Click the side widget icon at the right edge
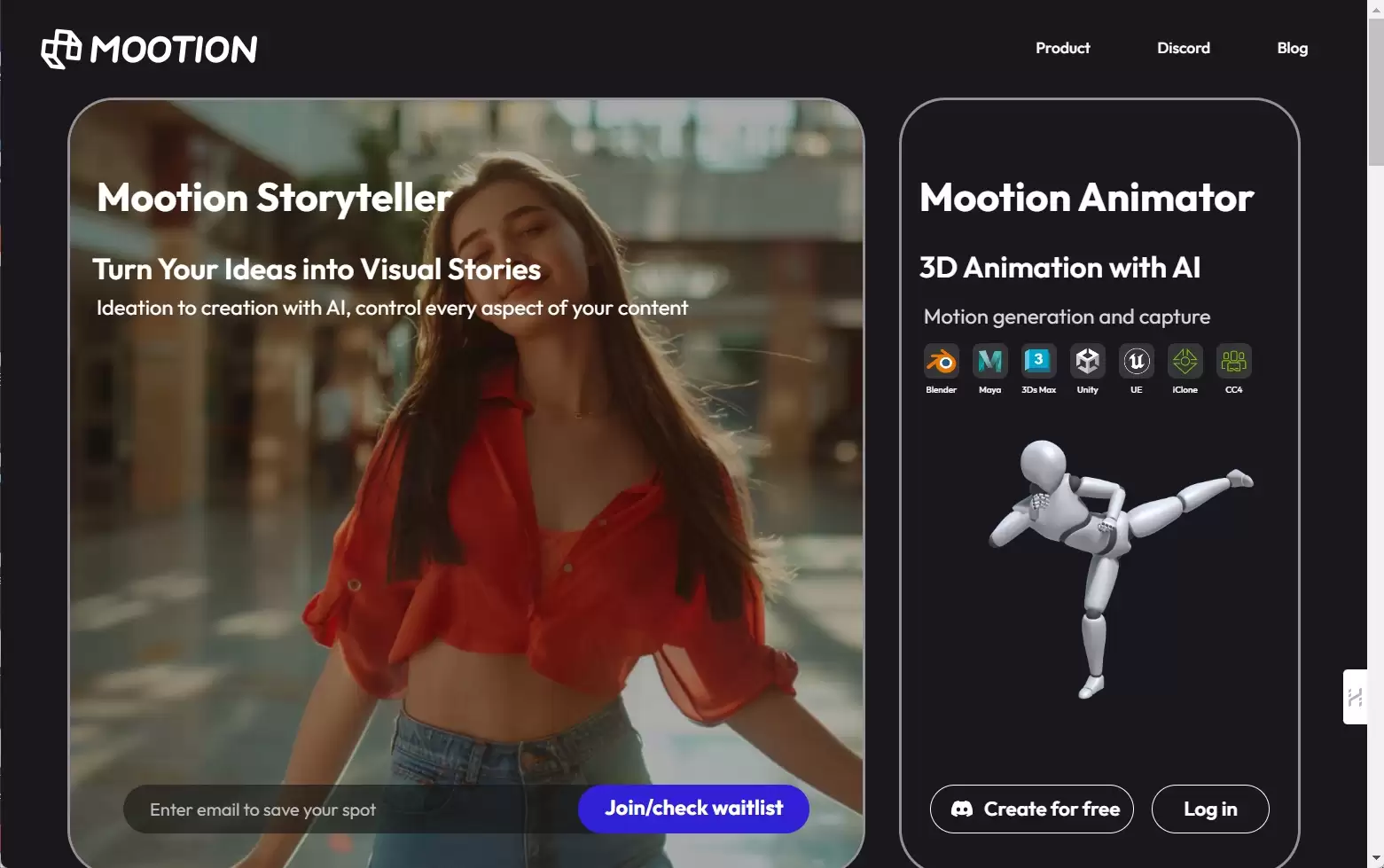Viewport: 1384px width, 868px height. click(1355, 697)
